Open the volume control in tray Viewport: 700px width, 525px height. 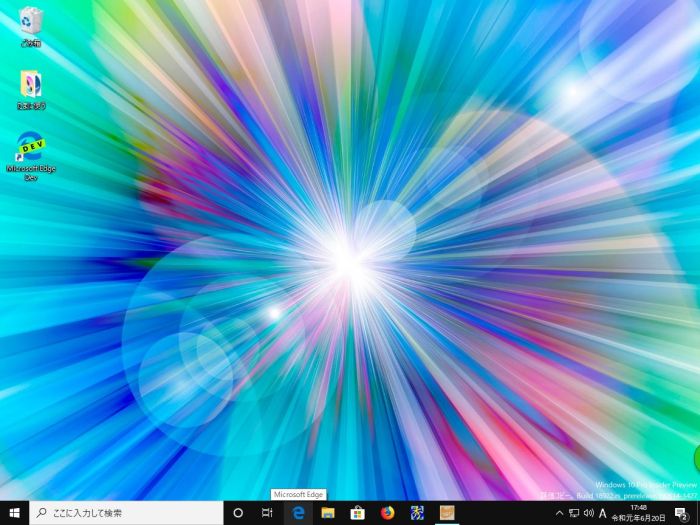click(588, 513)
